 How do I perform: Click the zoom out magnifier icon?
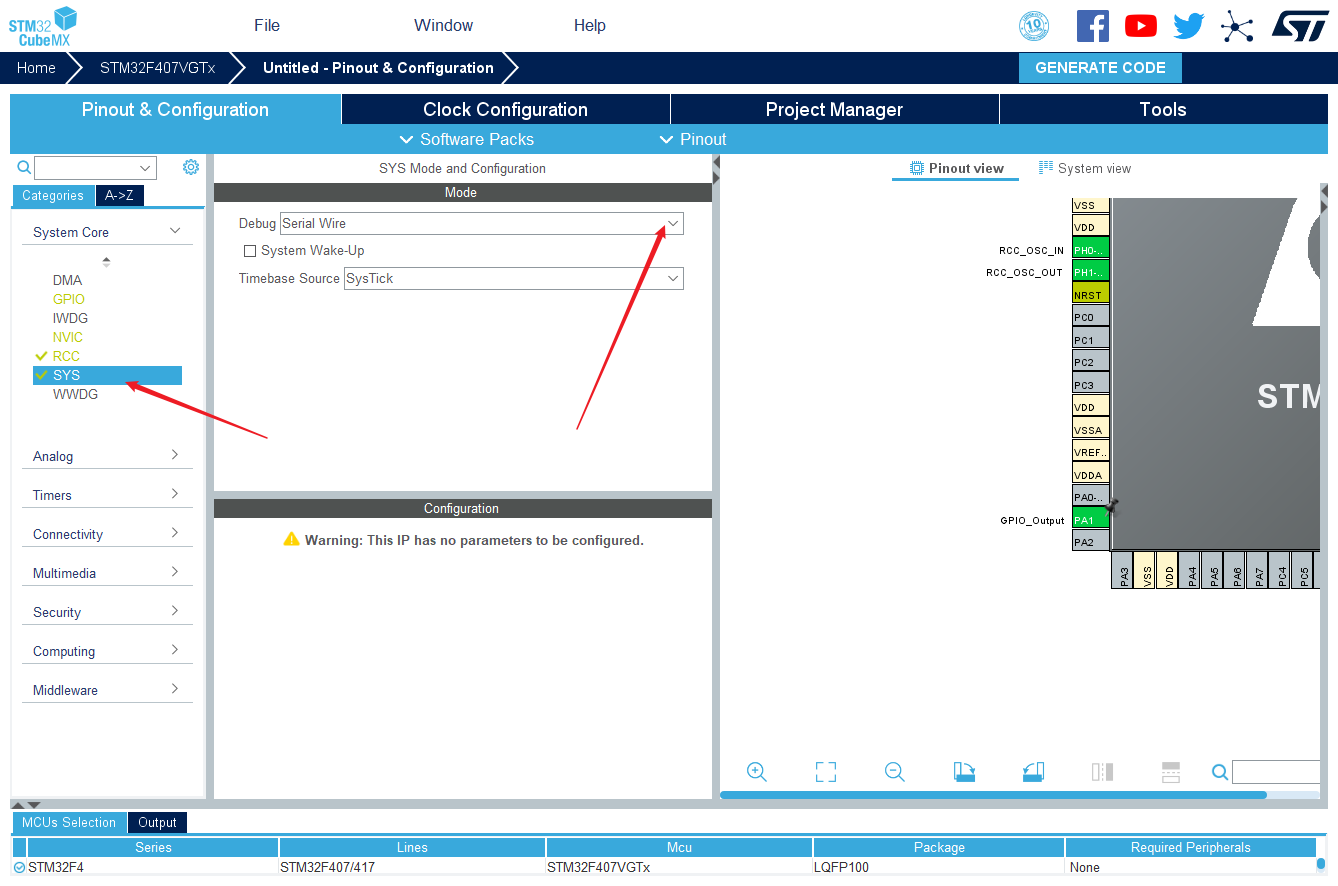895,772
